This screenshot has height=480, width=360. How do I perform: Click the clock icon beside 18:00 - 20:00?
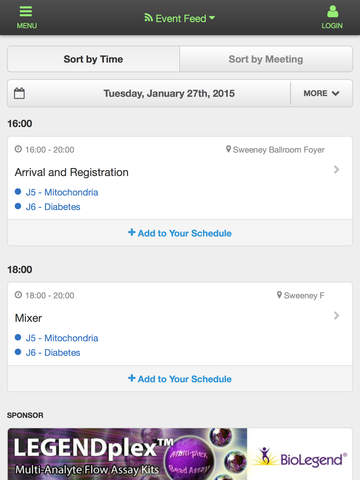pyautogui.click(x=18, y=295)
